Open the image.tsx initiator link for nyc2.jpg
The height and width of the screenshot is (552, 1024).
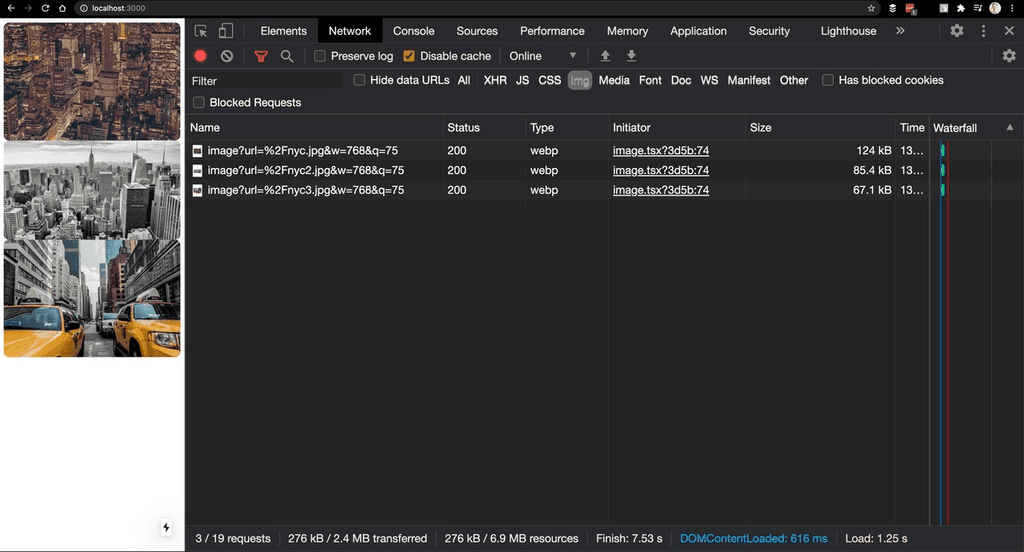661,170
